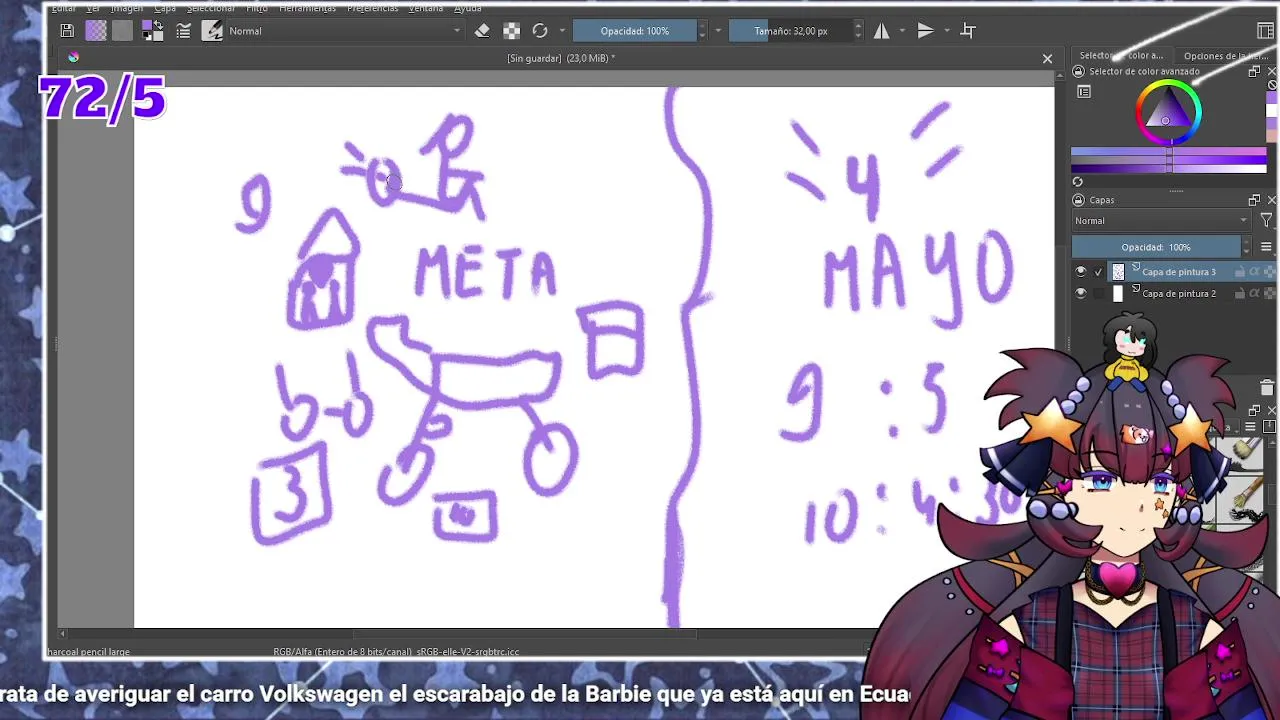Open the Editar menu

click(64, 8)
